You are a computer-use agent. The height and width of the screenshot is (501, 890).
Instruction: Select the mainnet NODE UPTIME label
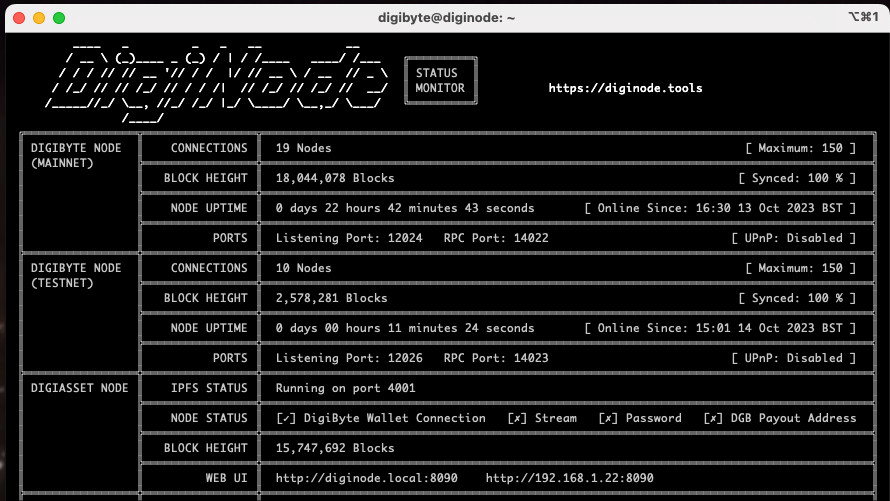(x=209, y=208)
